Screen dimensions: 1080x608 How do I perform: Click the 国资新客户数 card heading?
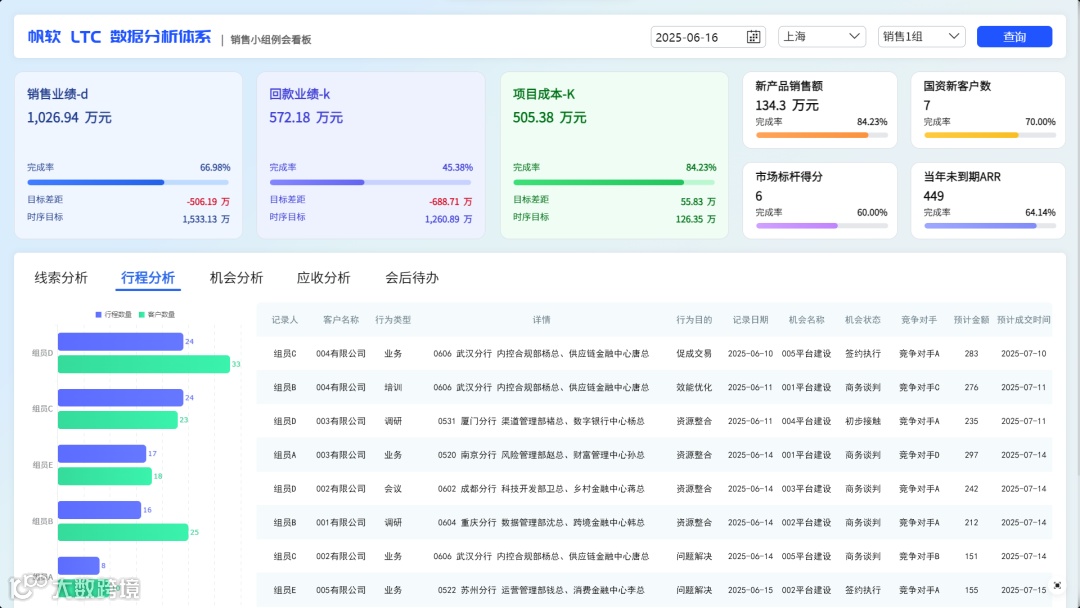click(x=957, y=86)
